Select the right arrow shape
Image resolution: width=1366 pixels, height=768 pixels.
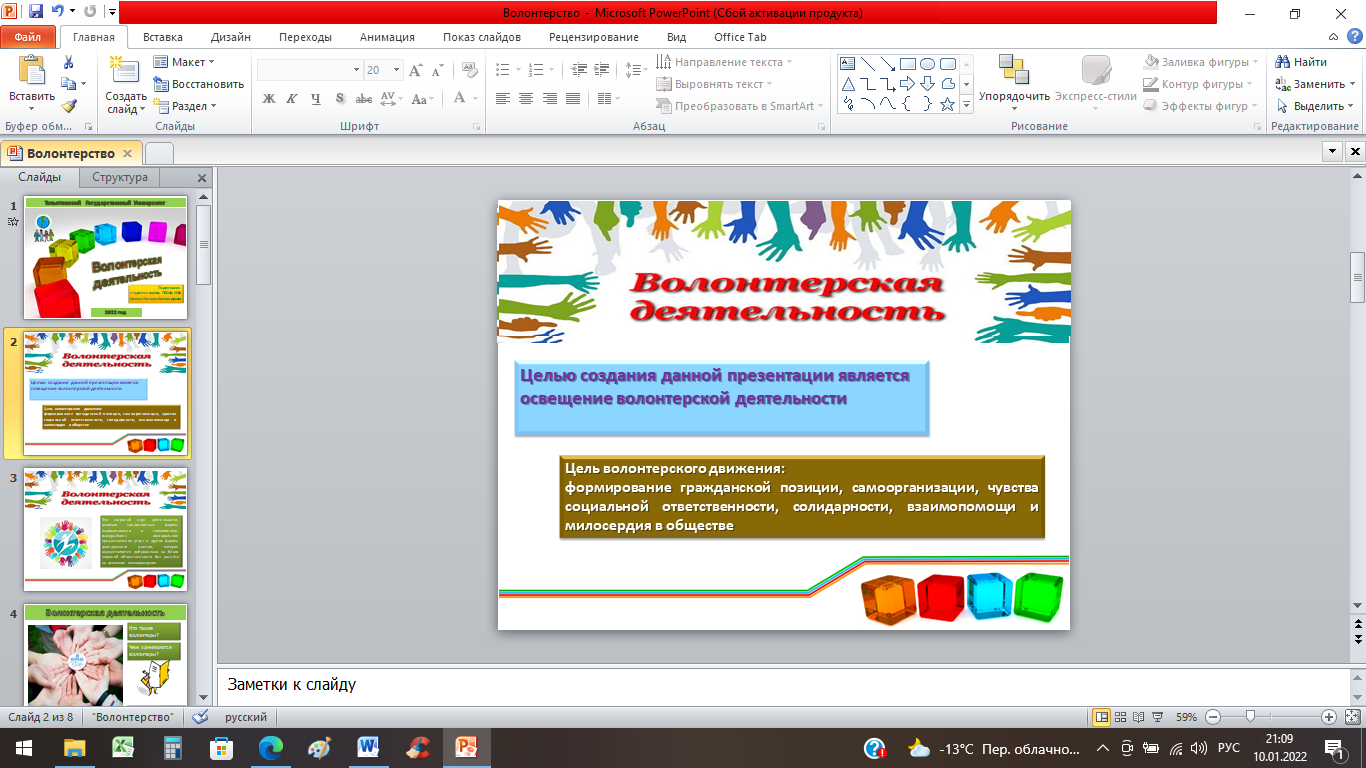click(x=907, y=83)
